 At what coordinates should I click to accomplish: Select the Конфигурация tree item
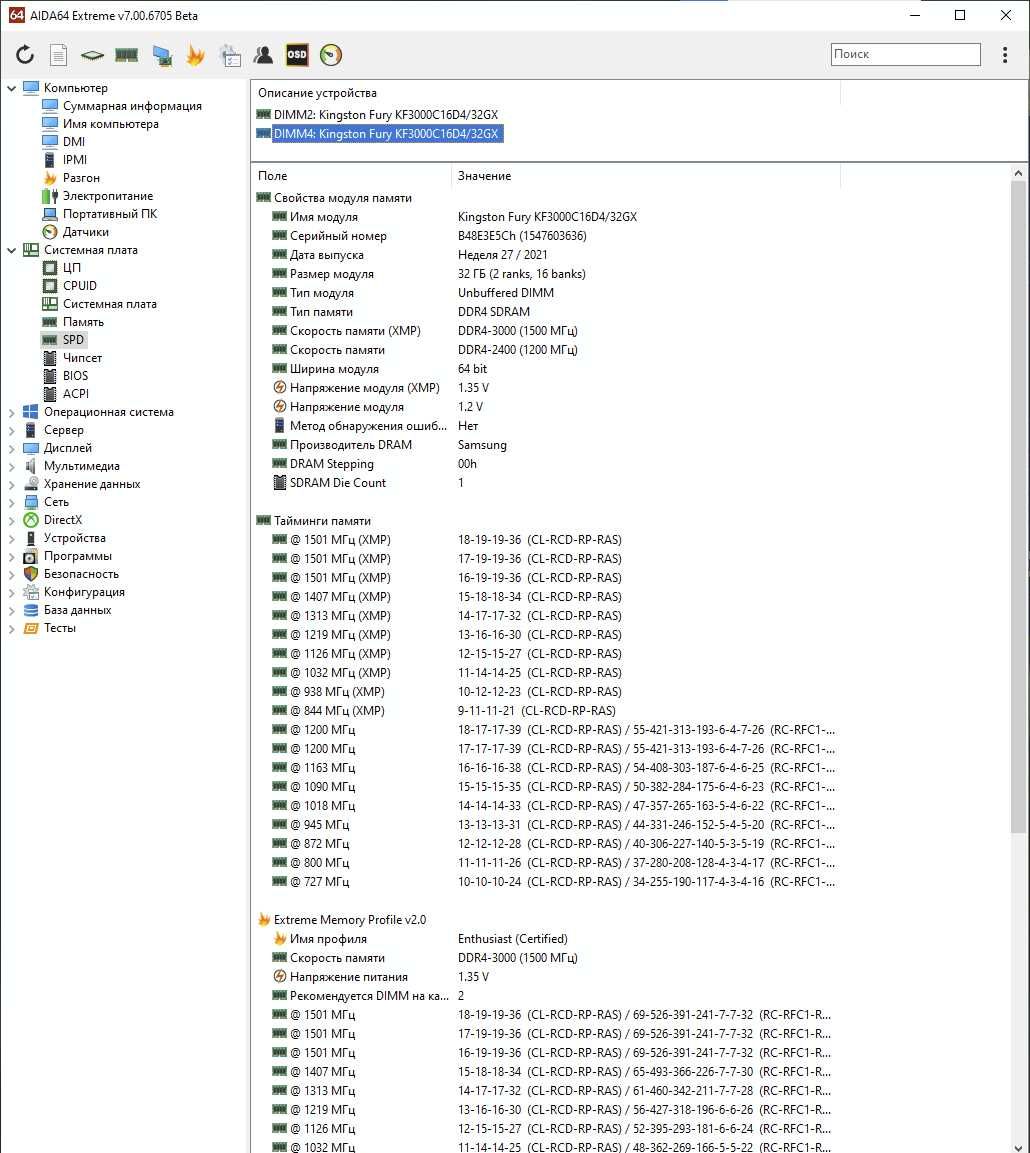point(84,593)
